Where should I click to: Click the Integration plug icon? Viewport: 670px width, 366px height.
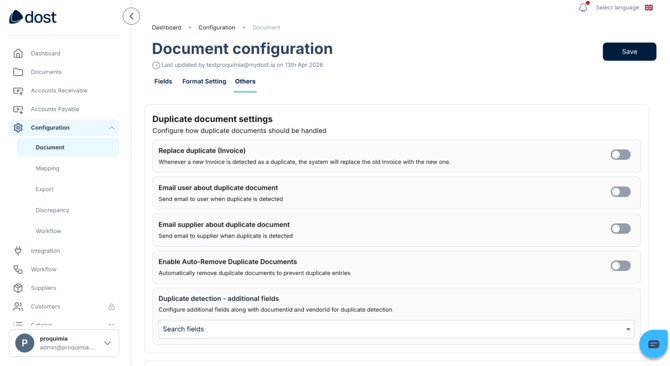coord(18,251)
